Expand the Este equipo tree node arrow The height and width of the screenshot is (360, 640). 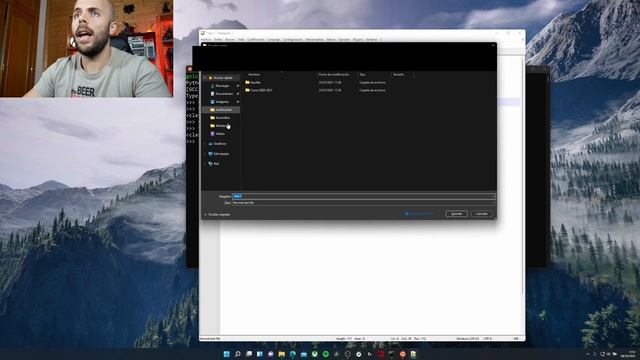point(205,154)
